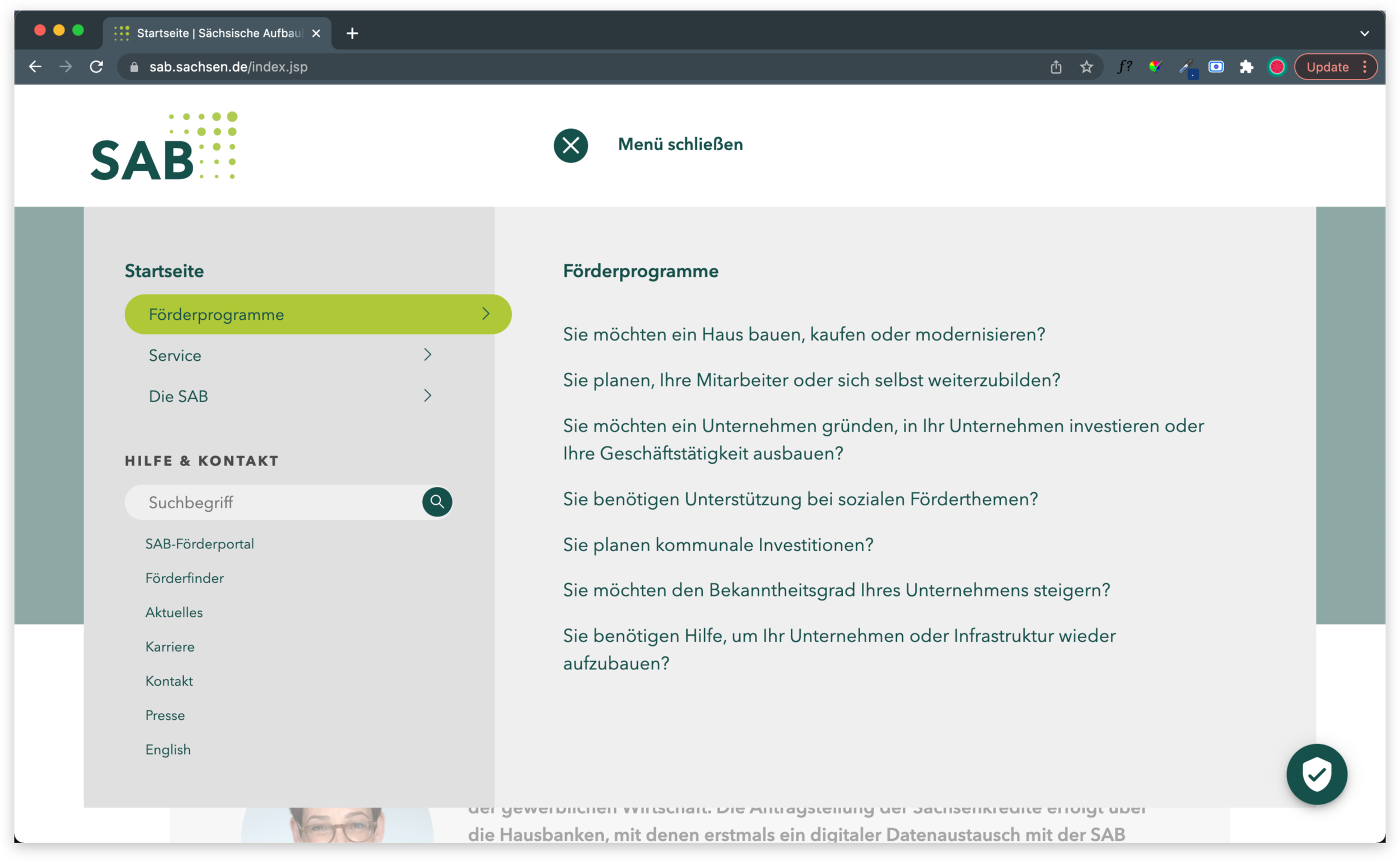Screen dimensions: 1400x861
Task: Open the privacy shield badge
Action: click(1317, 774)
